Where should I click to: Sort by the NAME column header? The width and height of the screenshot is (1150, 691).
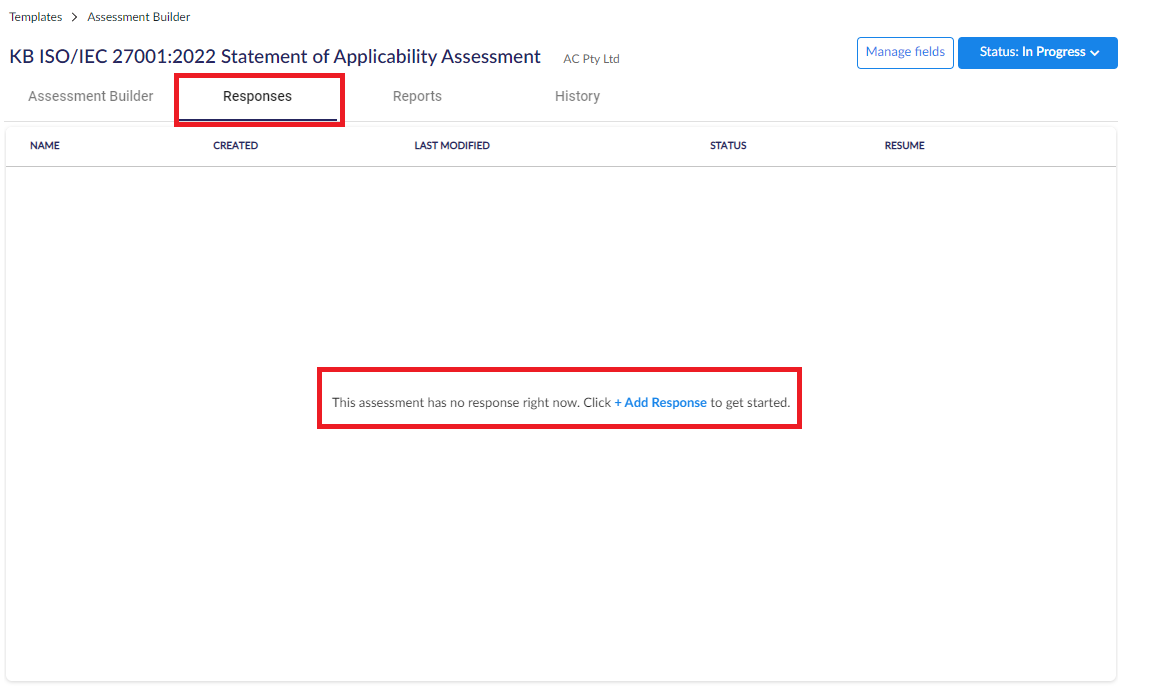click(x=45, y=146)
